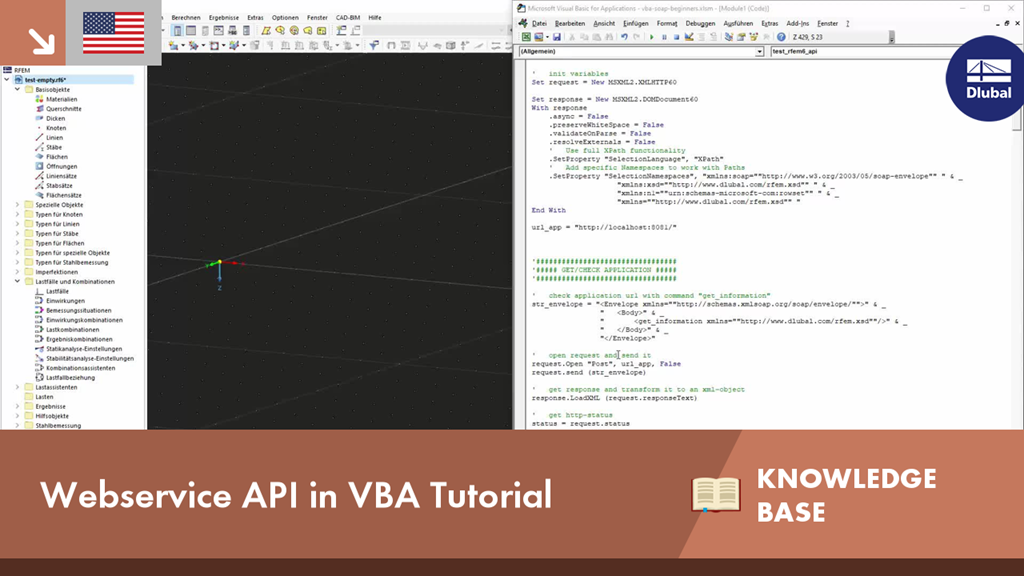Expand the Typen für Stäbe folder
1024x576 pixels.
point(18,233)
